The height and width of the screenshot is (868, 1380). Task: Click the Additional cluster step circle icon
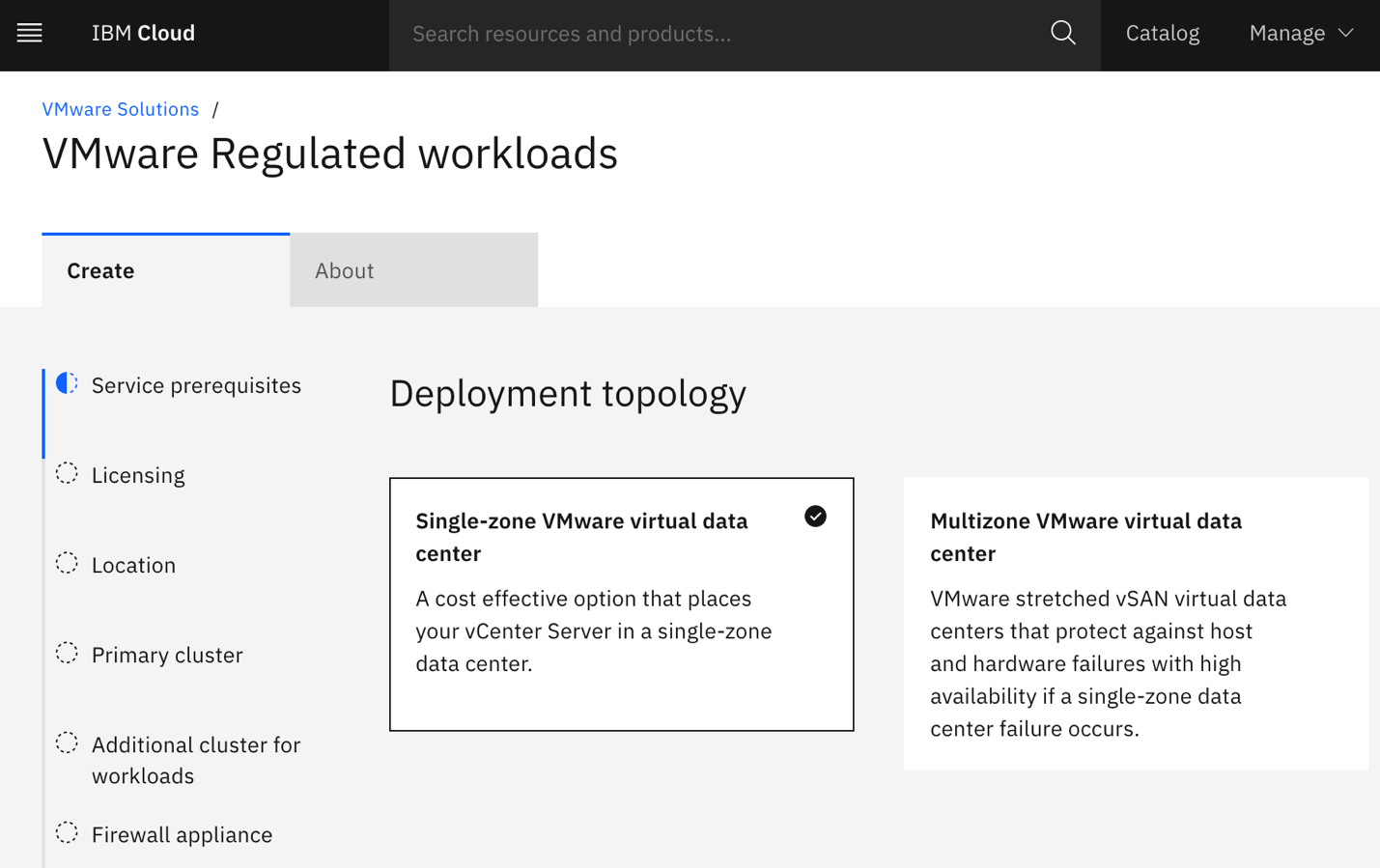(67, 742)
